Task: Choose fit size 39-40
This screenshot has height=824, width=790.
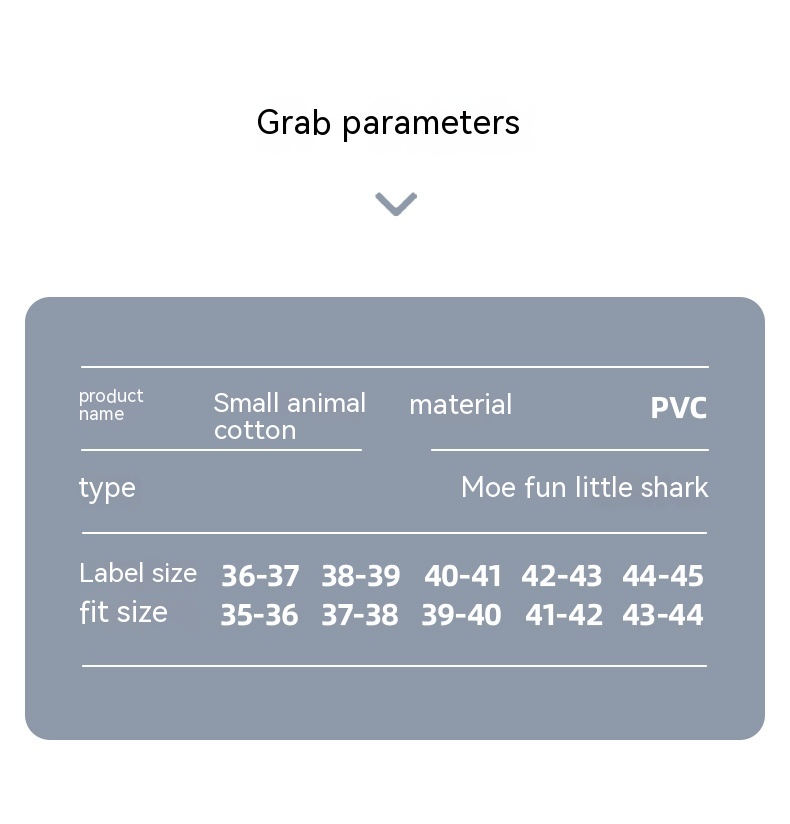Action: 461,615
